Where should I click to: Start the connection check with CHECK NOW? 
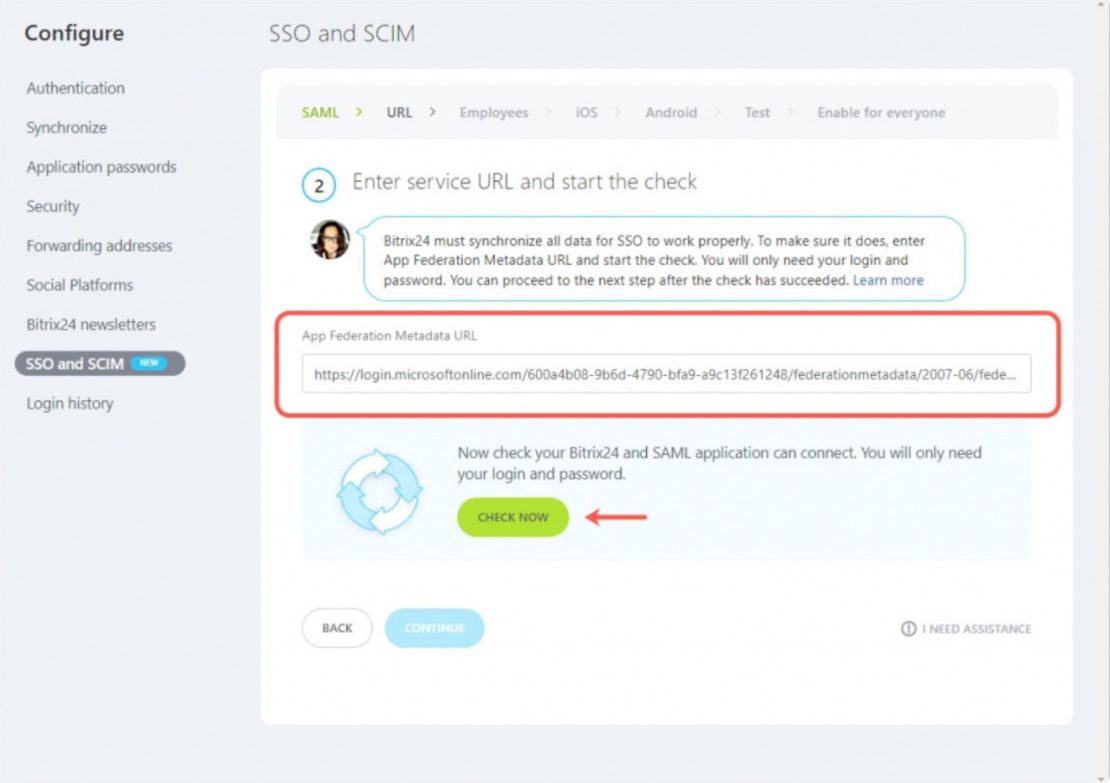pos(513,518)
